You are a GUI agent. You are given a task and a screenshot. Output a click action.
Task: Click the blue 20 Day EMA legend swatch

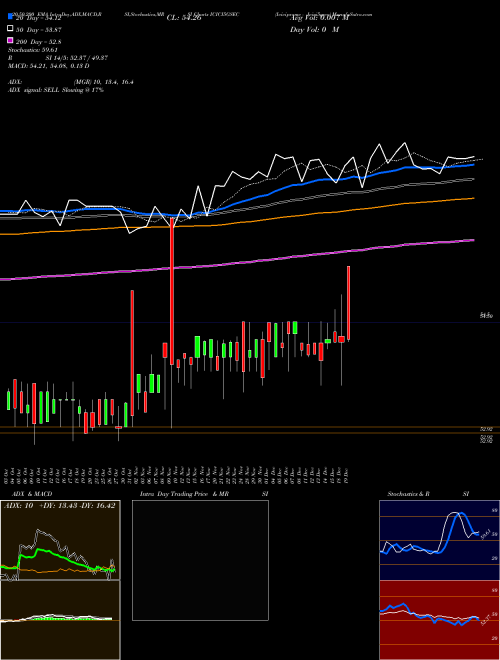coord(11,17)
